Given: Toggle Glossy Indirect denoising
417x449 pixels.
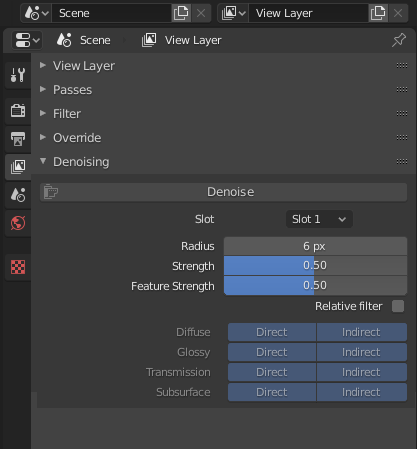Looking at the screenshot, I should (362, 352).
